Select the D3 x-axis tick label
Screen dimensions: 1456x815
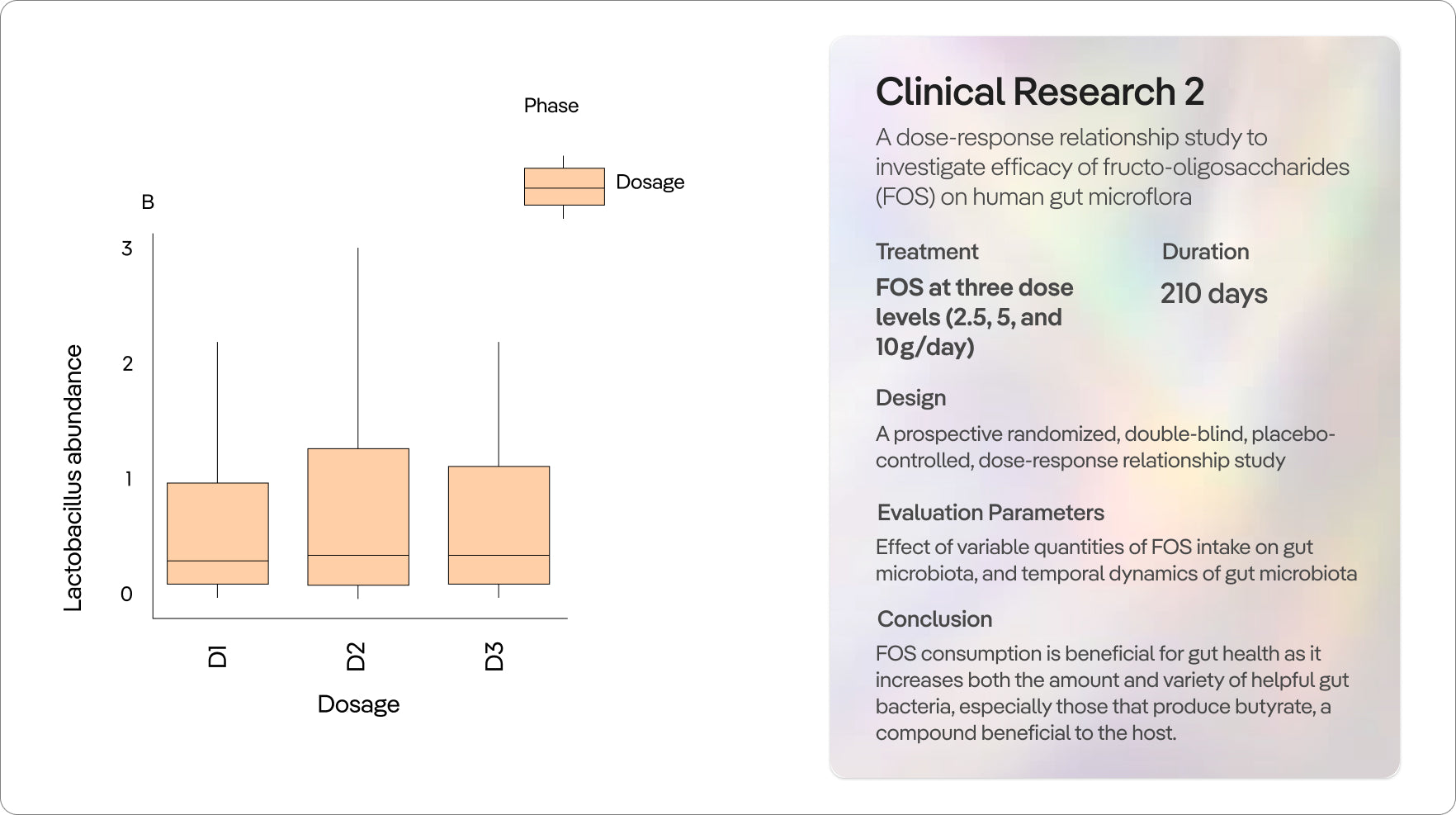tap(494, 656)
